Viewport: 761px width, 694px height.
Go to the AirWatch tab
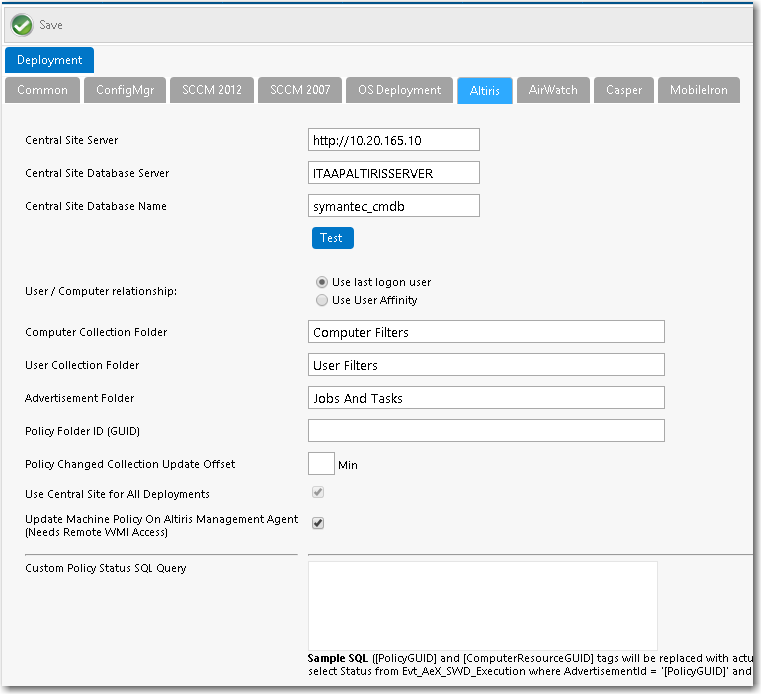pyautogui.click(x=553, y=90)
